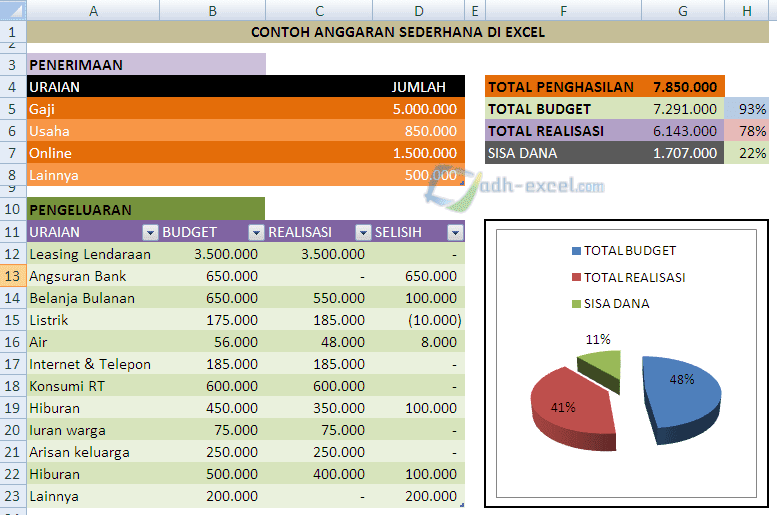Select the TOTAL PENGHASILAN value 7.850.000

pyautogui.click(x=684, y=87)
